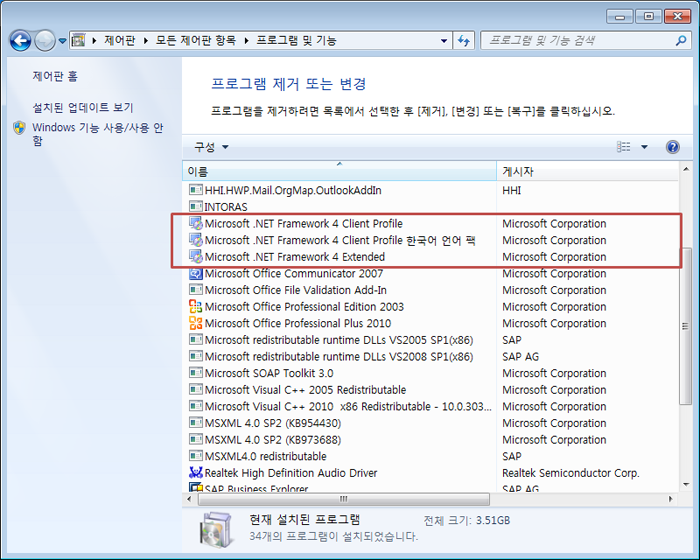Screen dimensions: 700x560
Task: Open the arrow after 모든 제어판 항목 breadcrumb
Action: point(246,41)
